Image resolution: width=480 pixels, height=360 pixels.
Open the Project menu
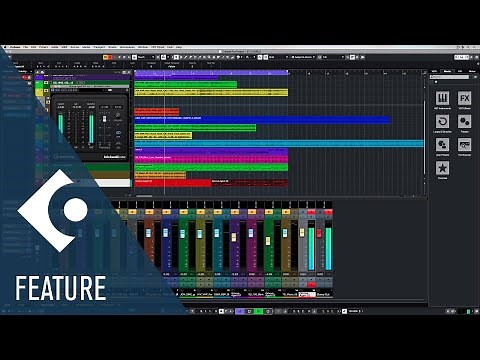(44, 47)
